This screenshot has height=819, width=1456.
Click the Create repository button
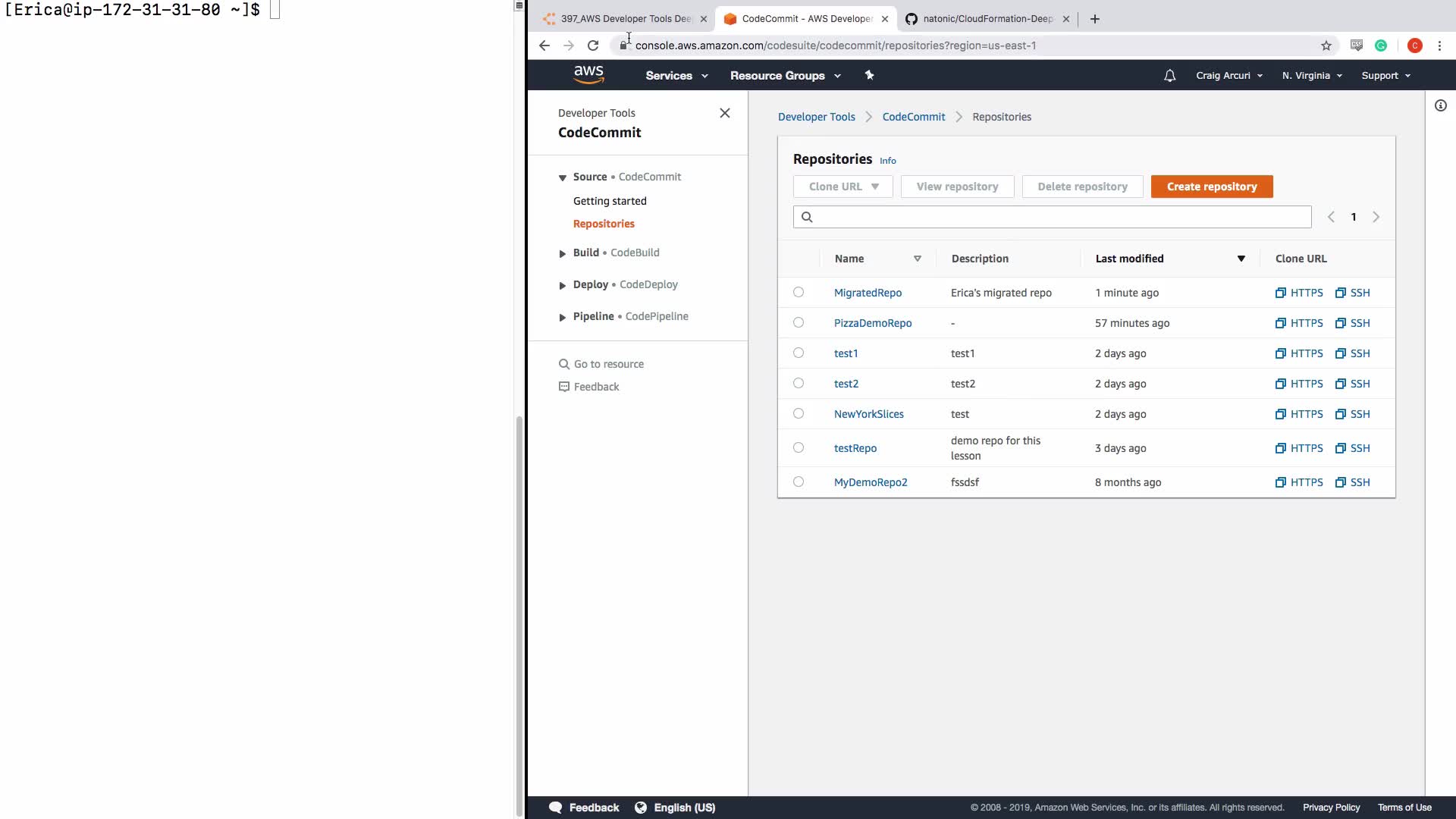tap(1211, 187)
